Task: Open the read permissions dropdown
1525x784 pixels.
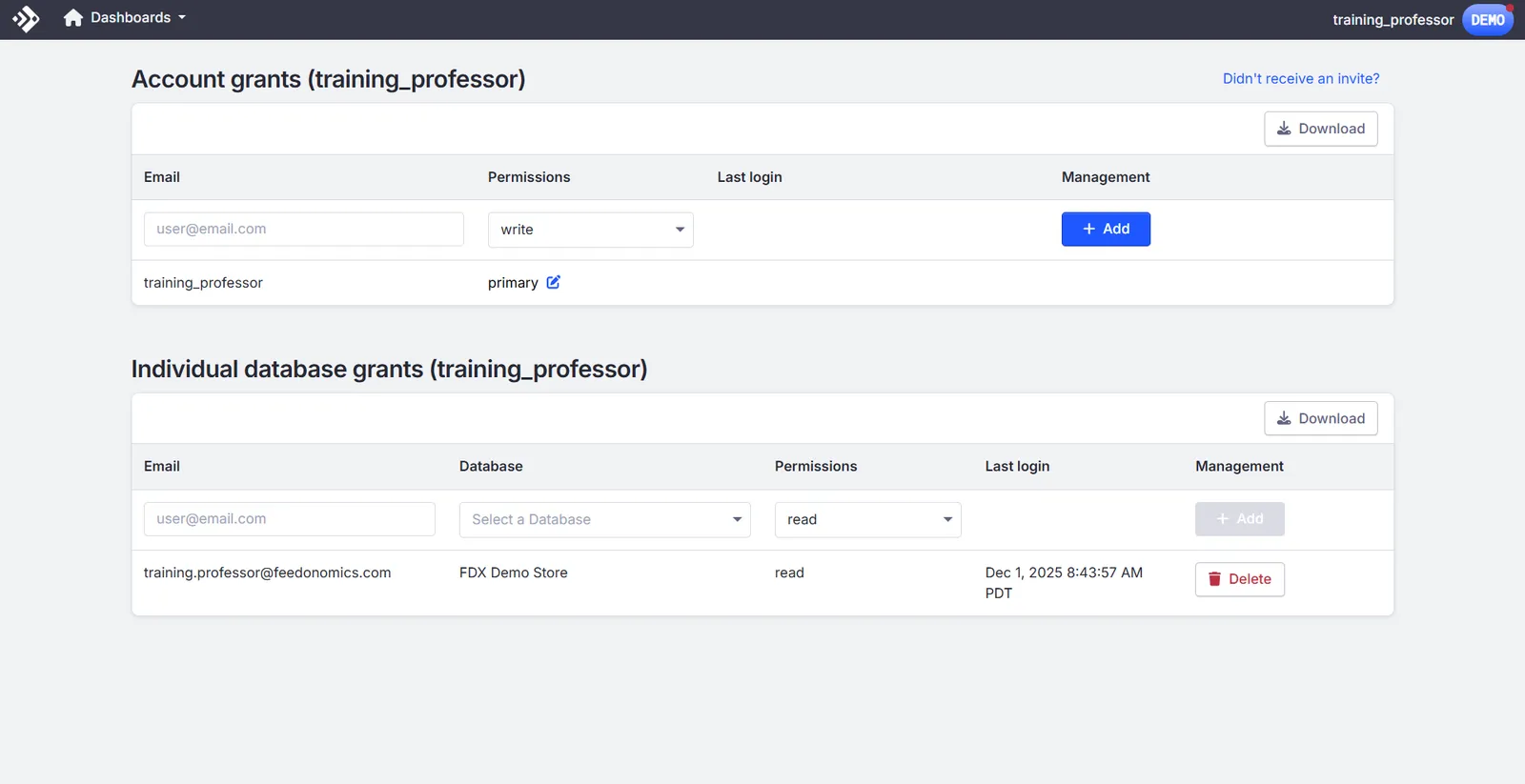Action: point(868,519)
